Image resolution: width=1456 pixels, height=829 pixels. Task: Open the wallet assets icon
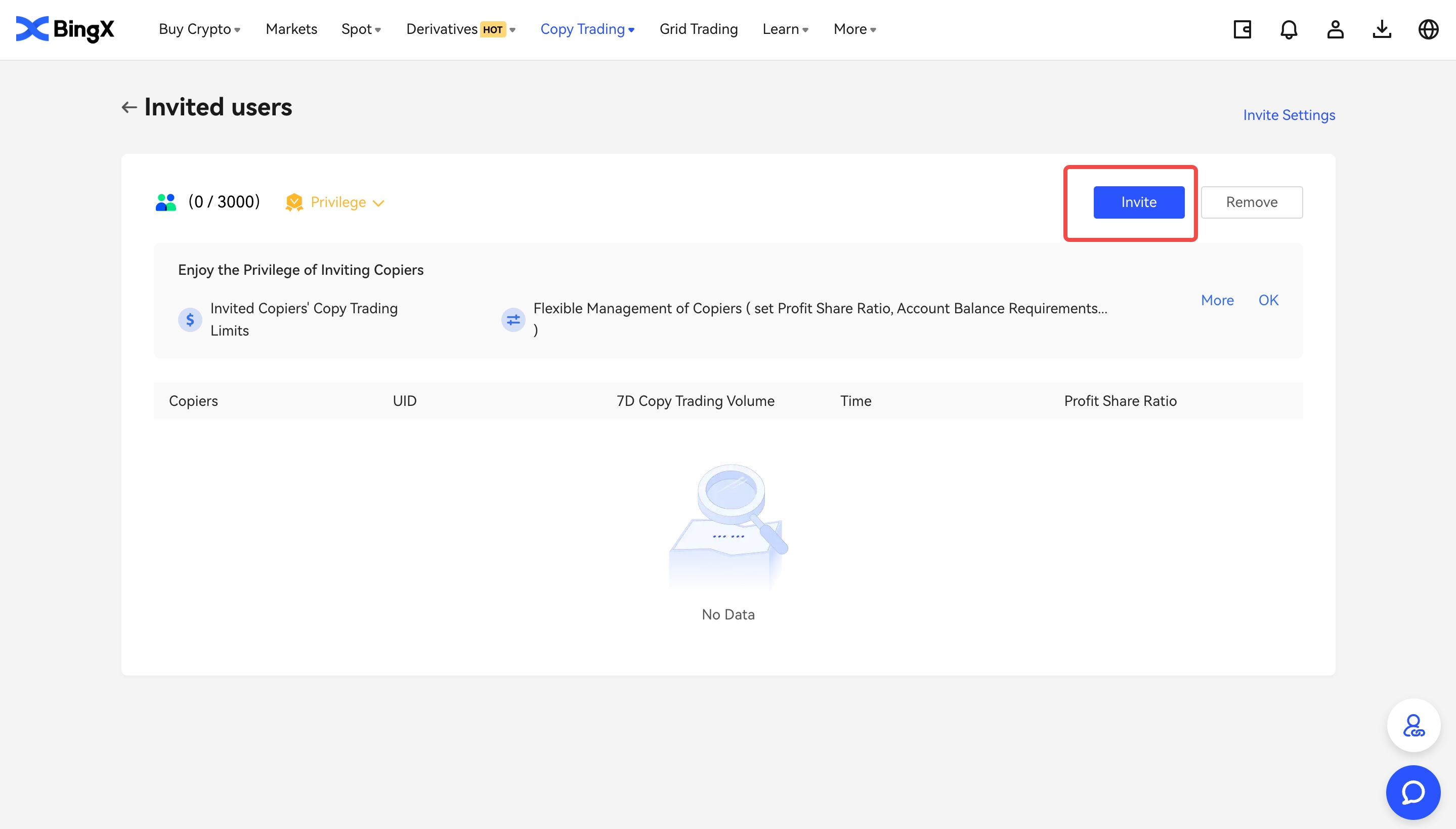tap(1242, 29)
